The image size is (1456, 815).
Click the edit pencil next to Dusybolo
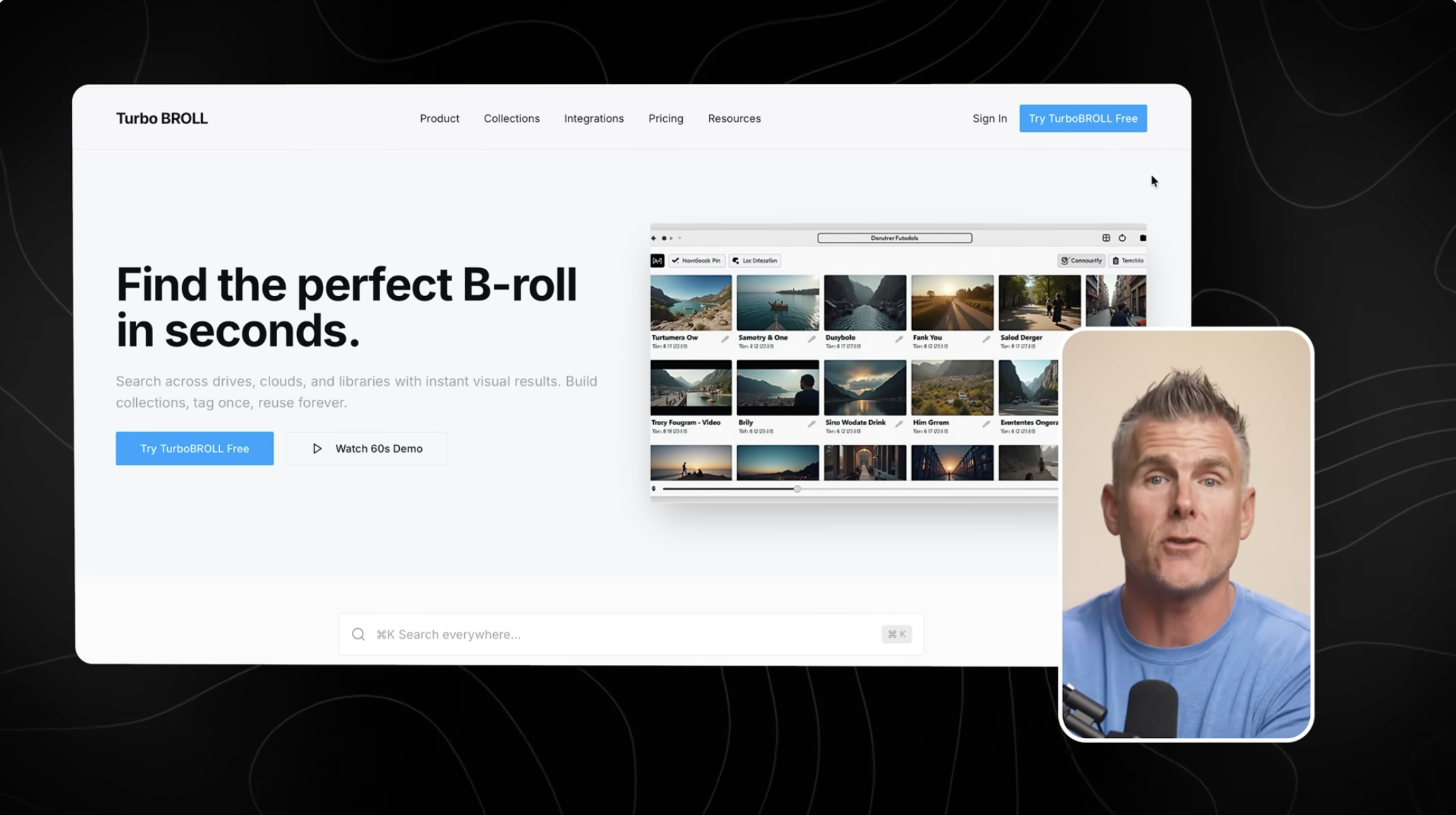899,339
